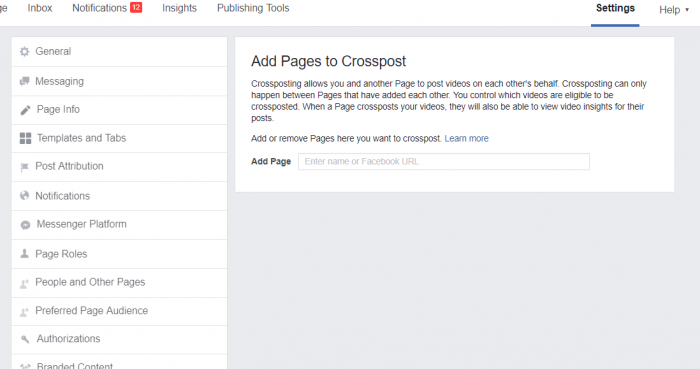Image resolution: width=700 pixels, height=369 pixels.
Task: Open Templates and Tabs settings
Action: pos(119,138)
